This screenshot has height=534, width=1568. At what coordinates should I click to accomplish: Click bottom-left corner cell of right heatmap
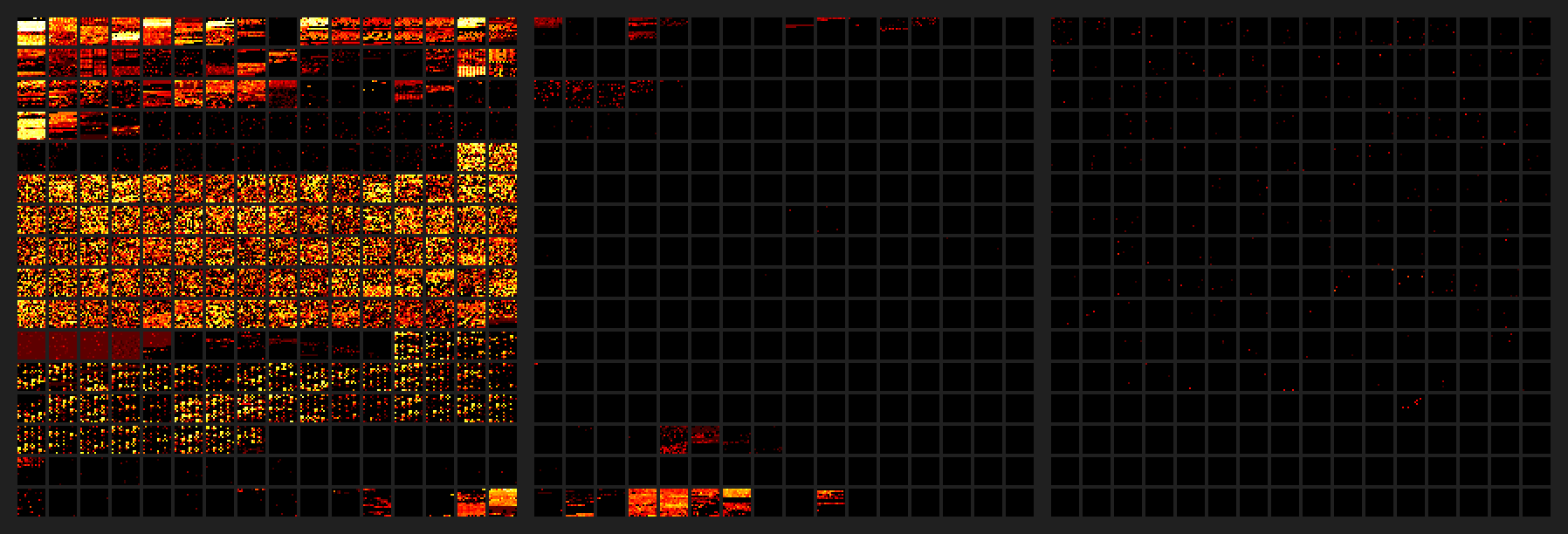click(1065, 503)
